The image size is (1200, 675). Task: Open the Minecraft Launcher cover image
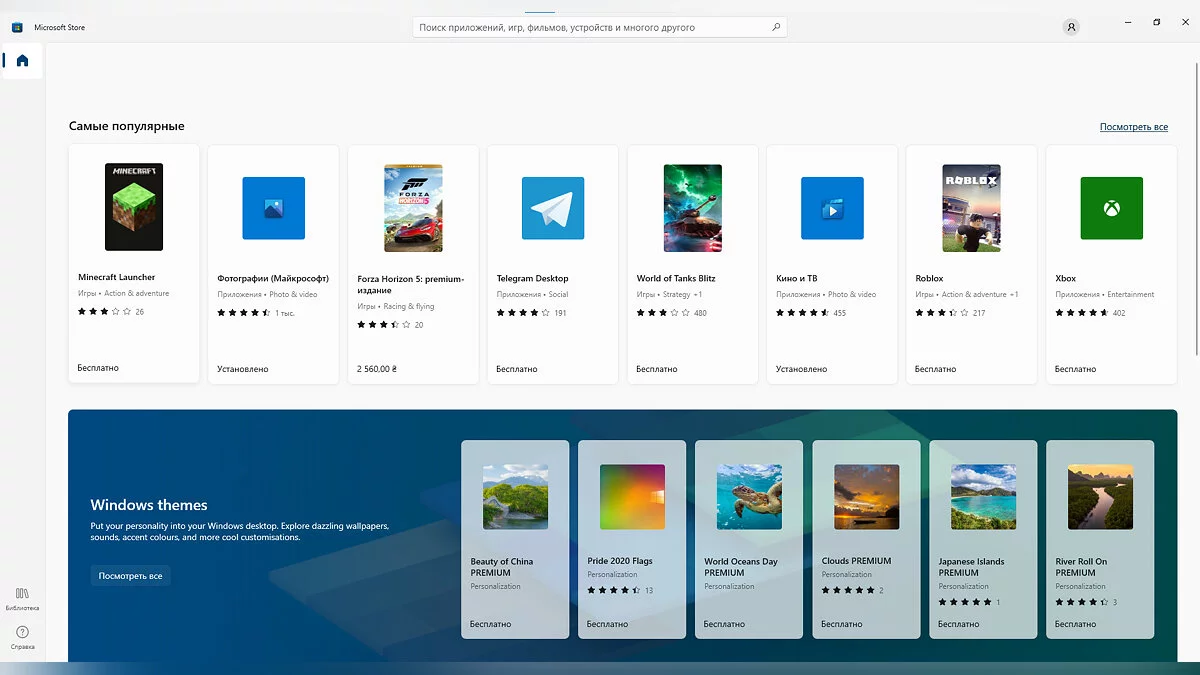pos(134,207)
